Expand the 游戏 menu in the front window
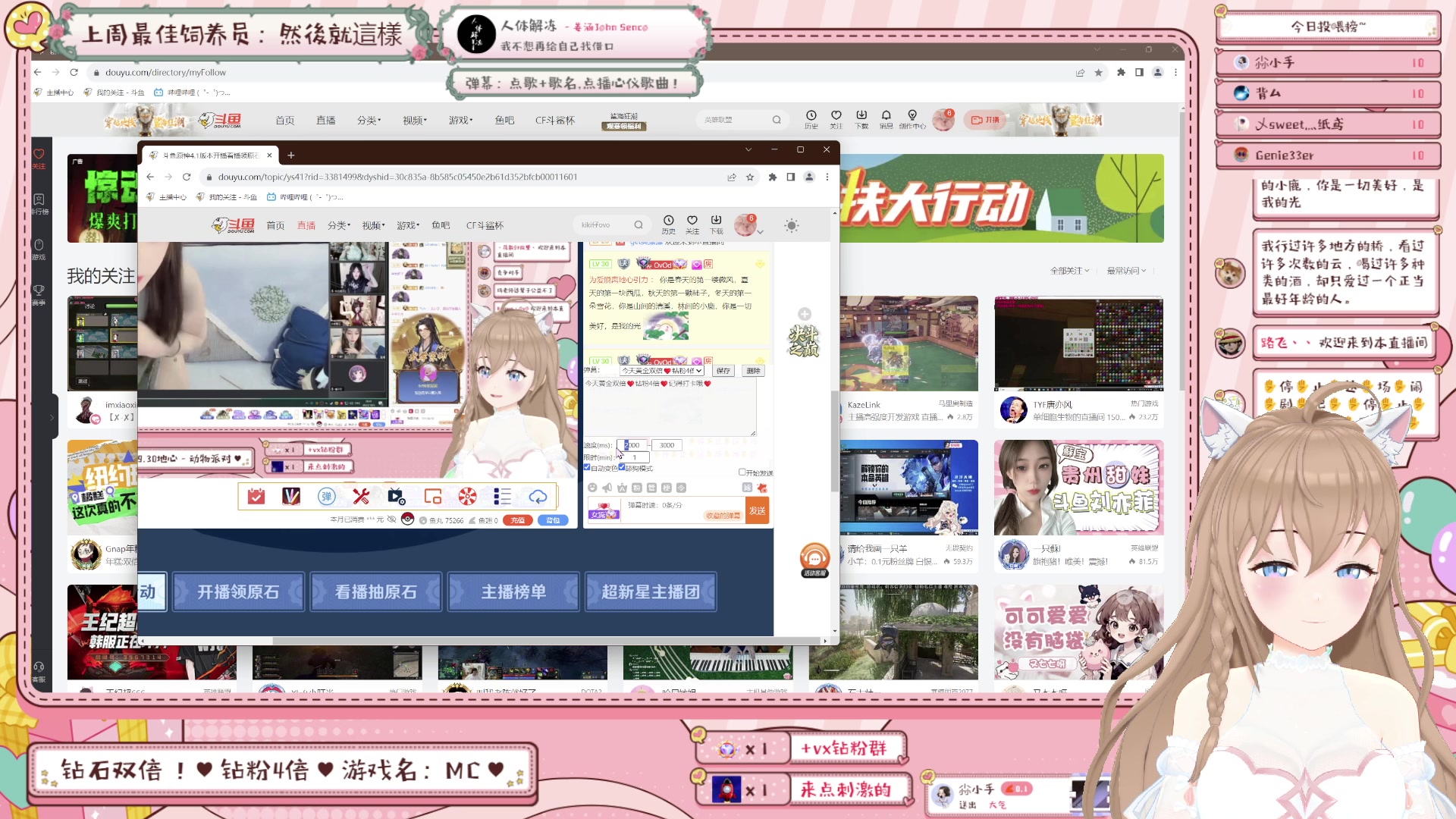This screenshot has width=1456, height=819. pos(408,225)
